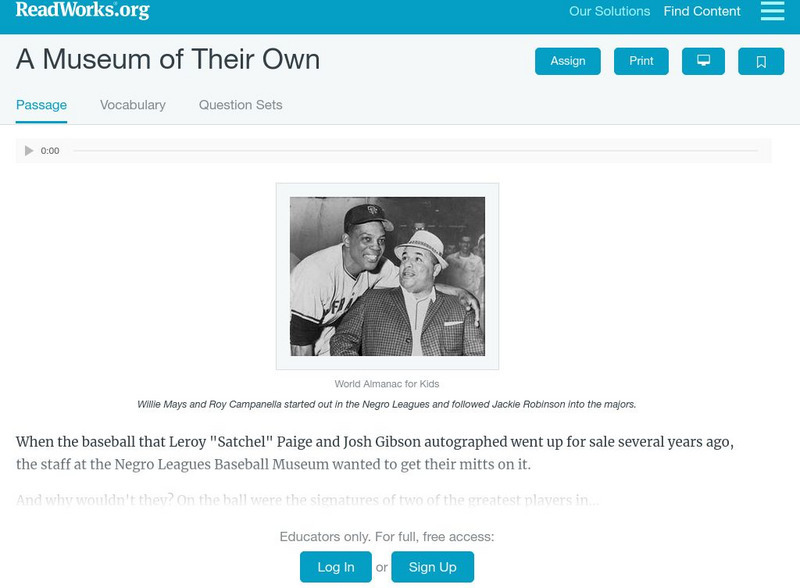Click the projector display mode icon
Screen dimensions: 800x588
point(703,61)
